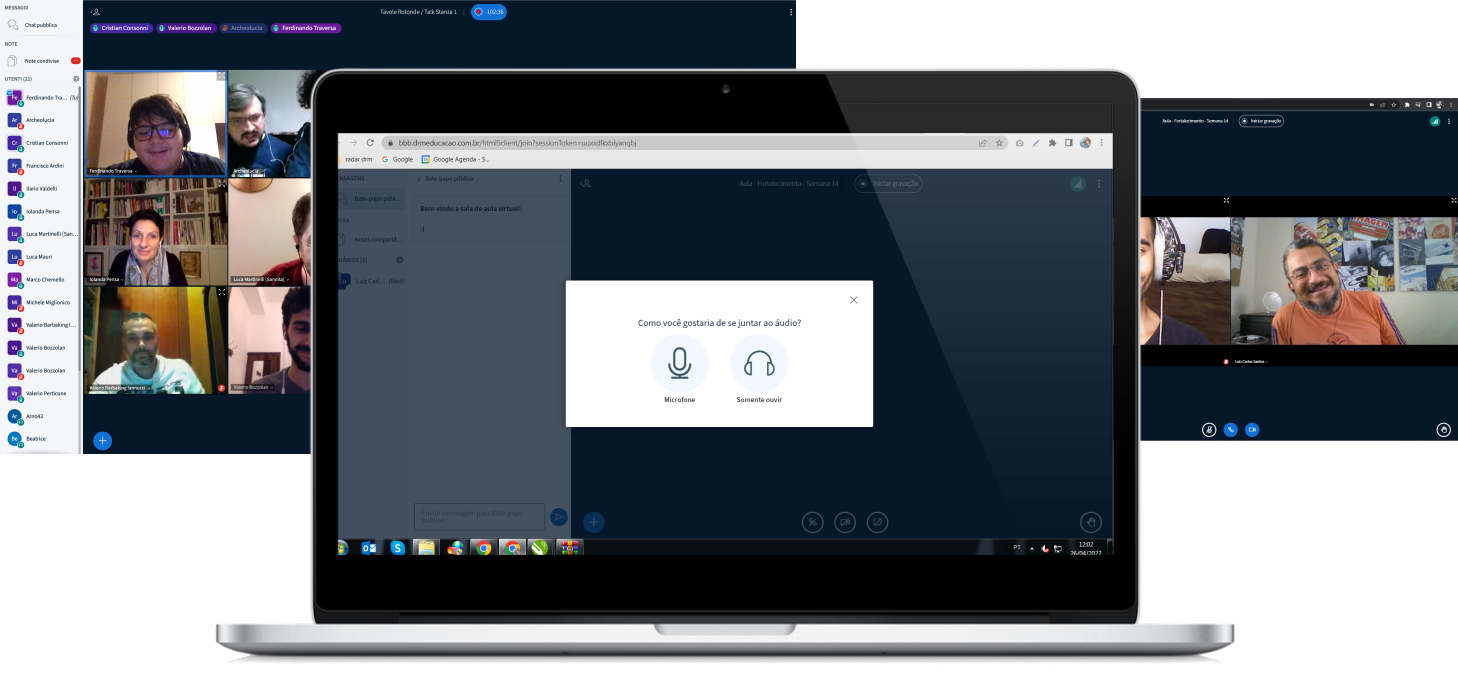The height and width of the screenshot is (687, 1458).
Task: Raise hand in the right window
Action: click(1443, 430)
